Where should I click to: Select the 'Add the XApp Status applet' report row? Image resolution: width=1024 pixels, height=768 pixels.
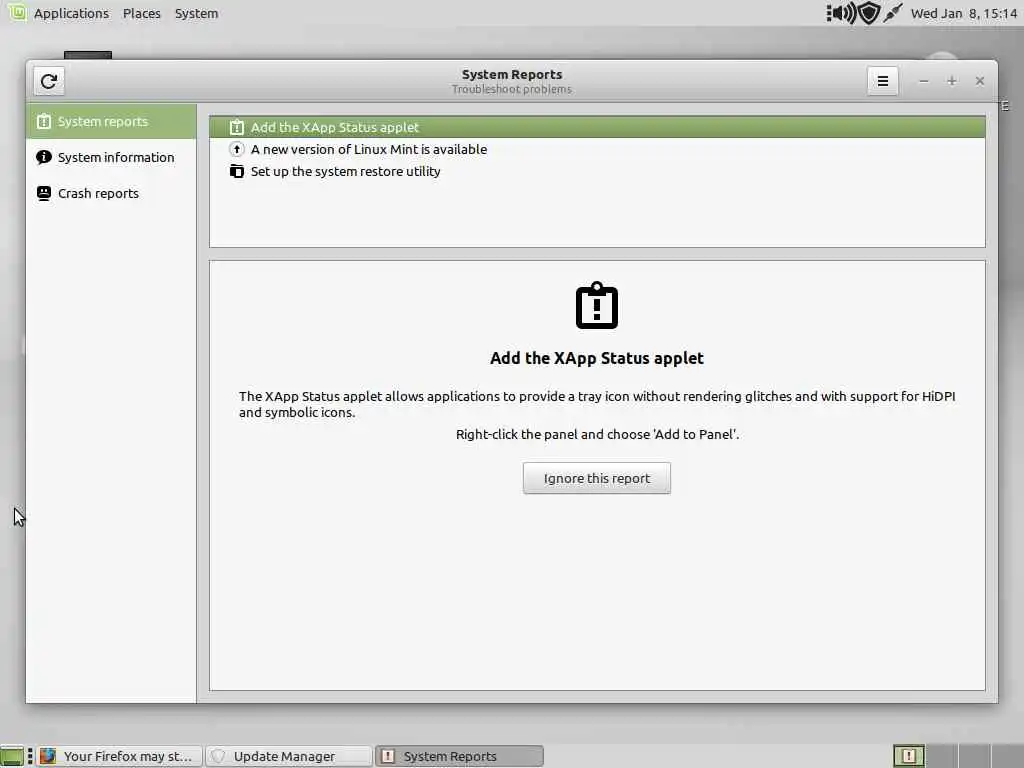pos(597,127)
